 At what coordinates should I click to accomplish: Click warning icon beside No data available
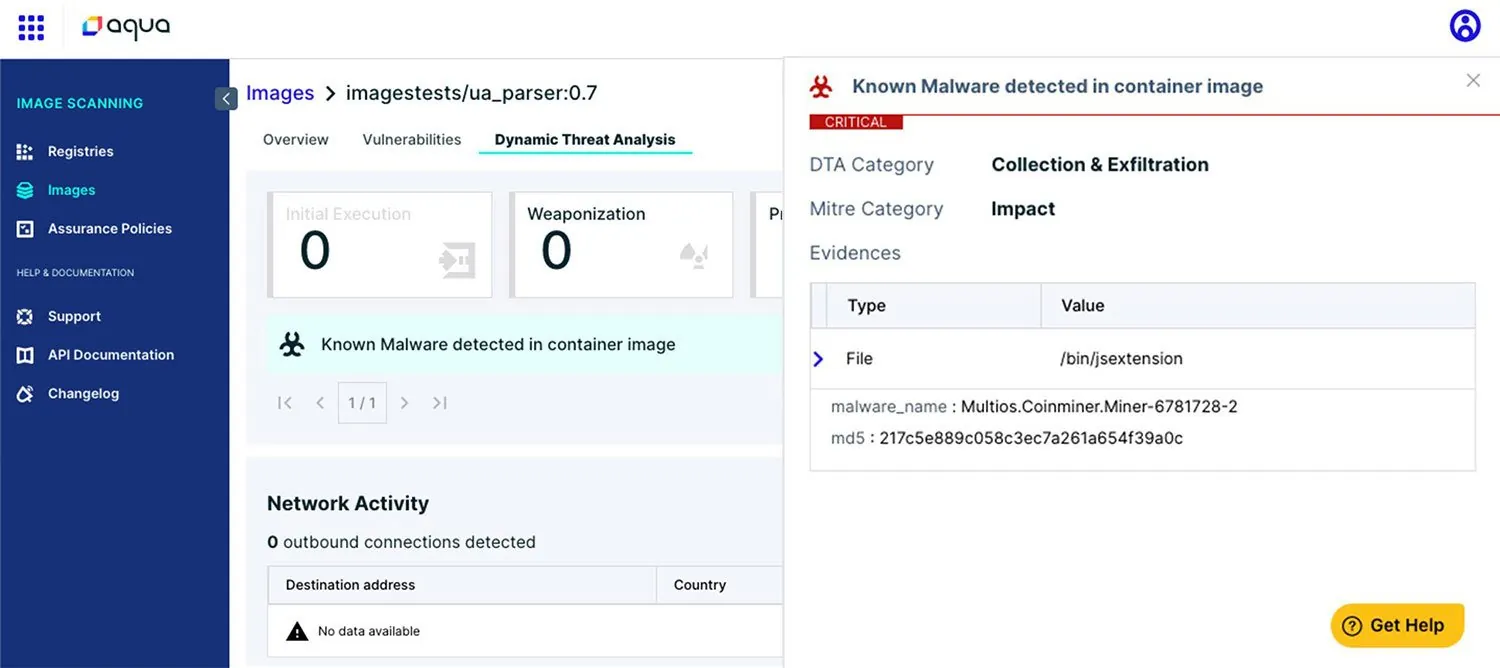297,632
